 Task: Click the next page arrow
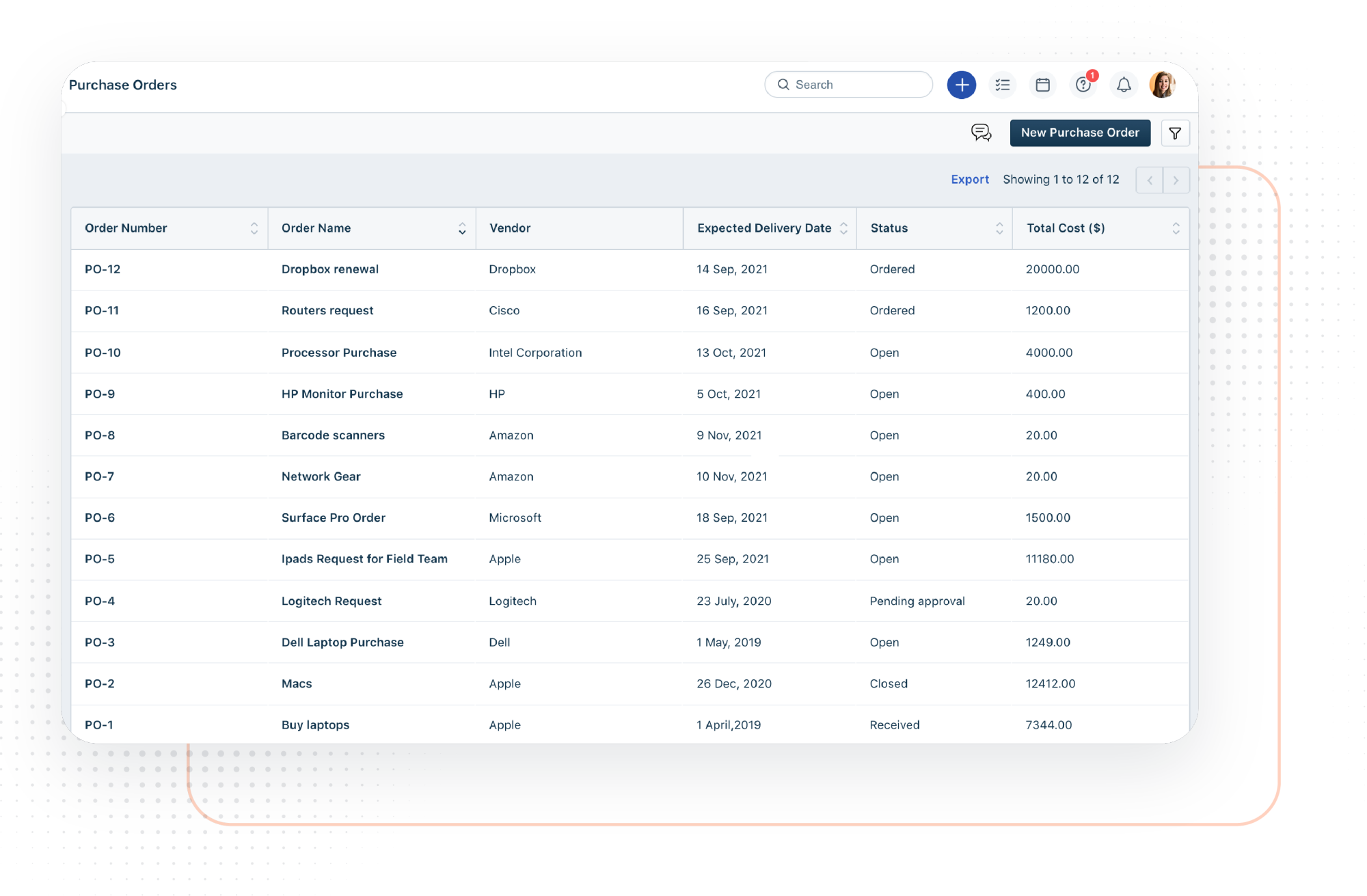[x=1176, y=179]
